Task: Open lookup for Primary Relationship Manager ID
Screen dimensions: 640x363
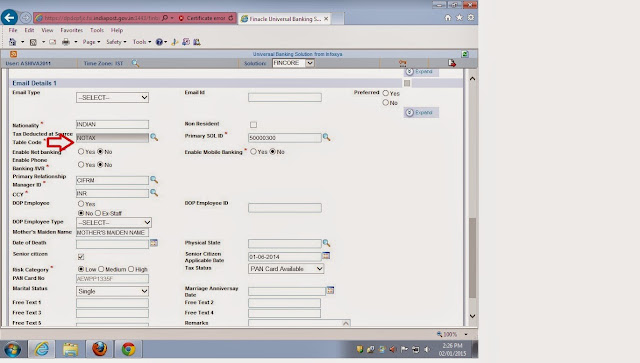Action: pos(154,180)
